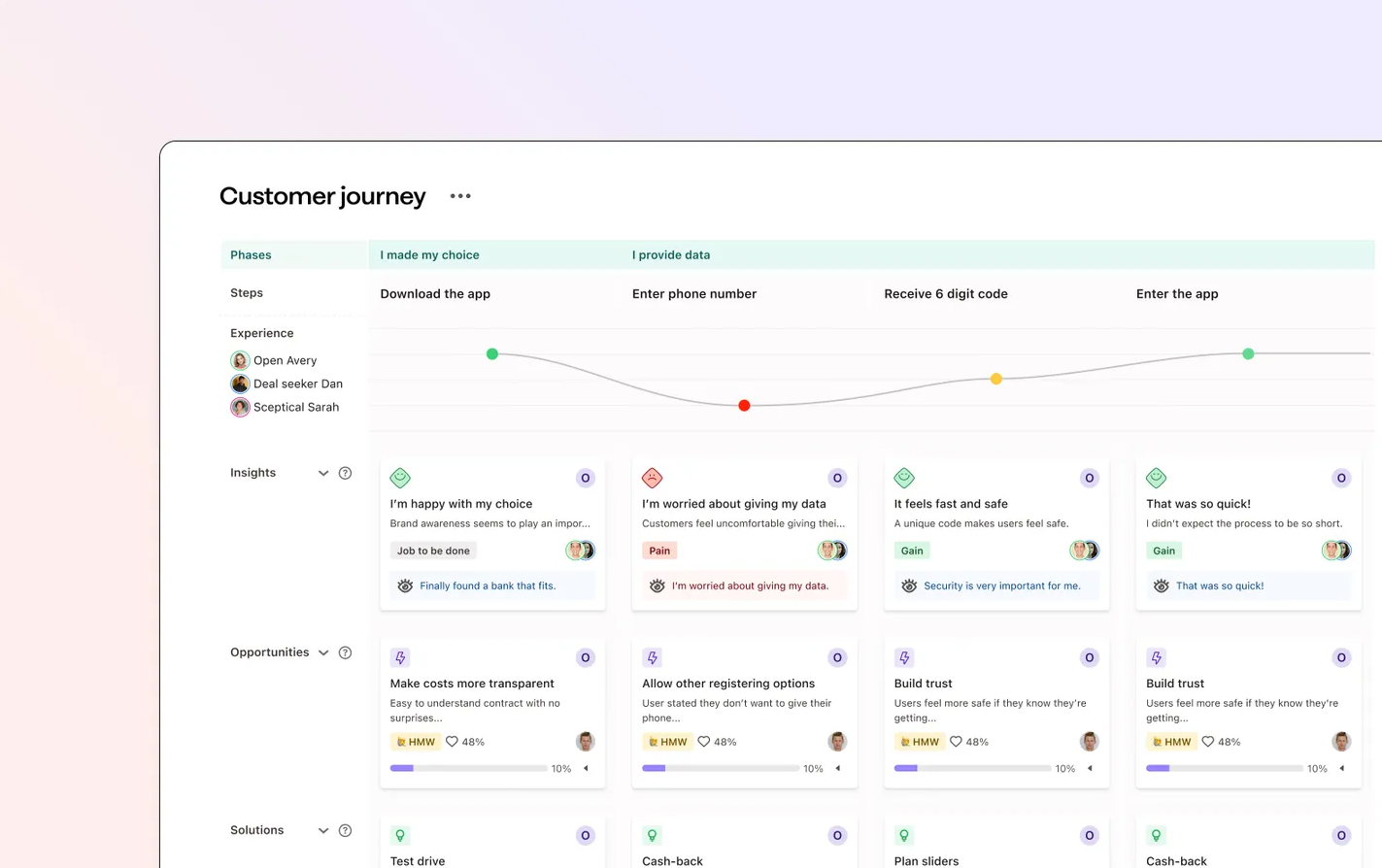Click lightning icon on 'Make costs more transparent'
The width and height of the screenshot is (1382, 868).
point(400,657)
